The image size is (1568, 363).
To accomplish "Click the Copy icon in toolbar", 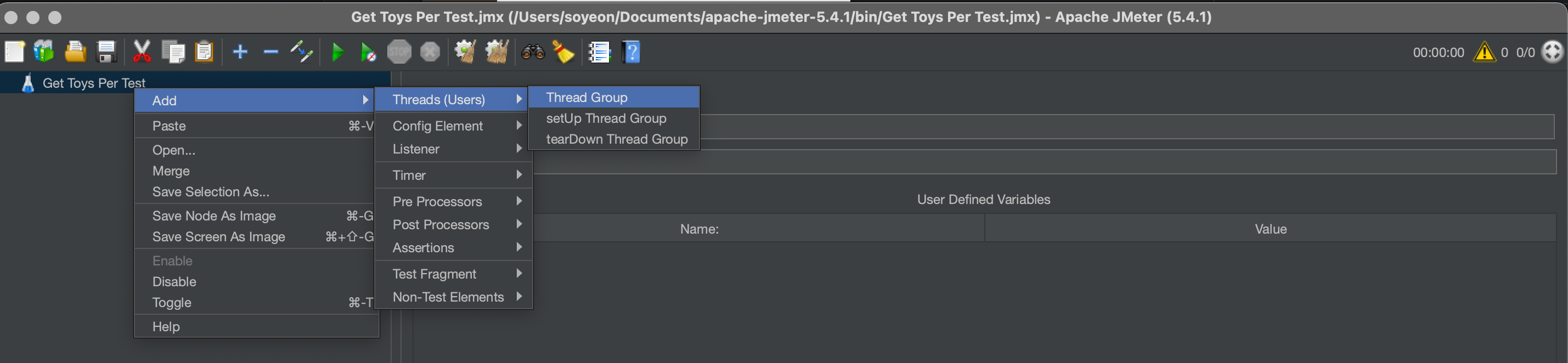I will tap(173, 52).
